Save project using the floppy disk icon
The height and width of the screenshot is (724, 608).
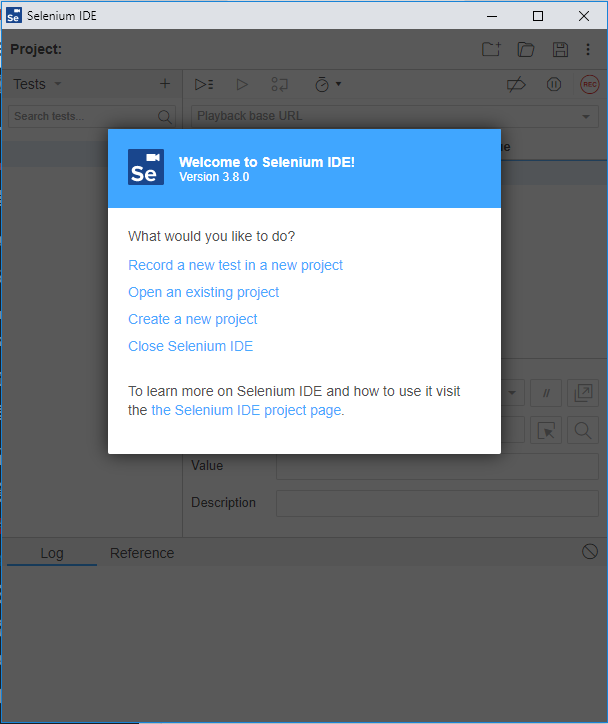click(x=560, y=49)
